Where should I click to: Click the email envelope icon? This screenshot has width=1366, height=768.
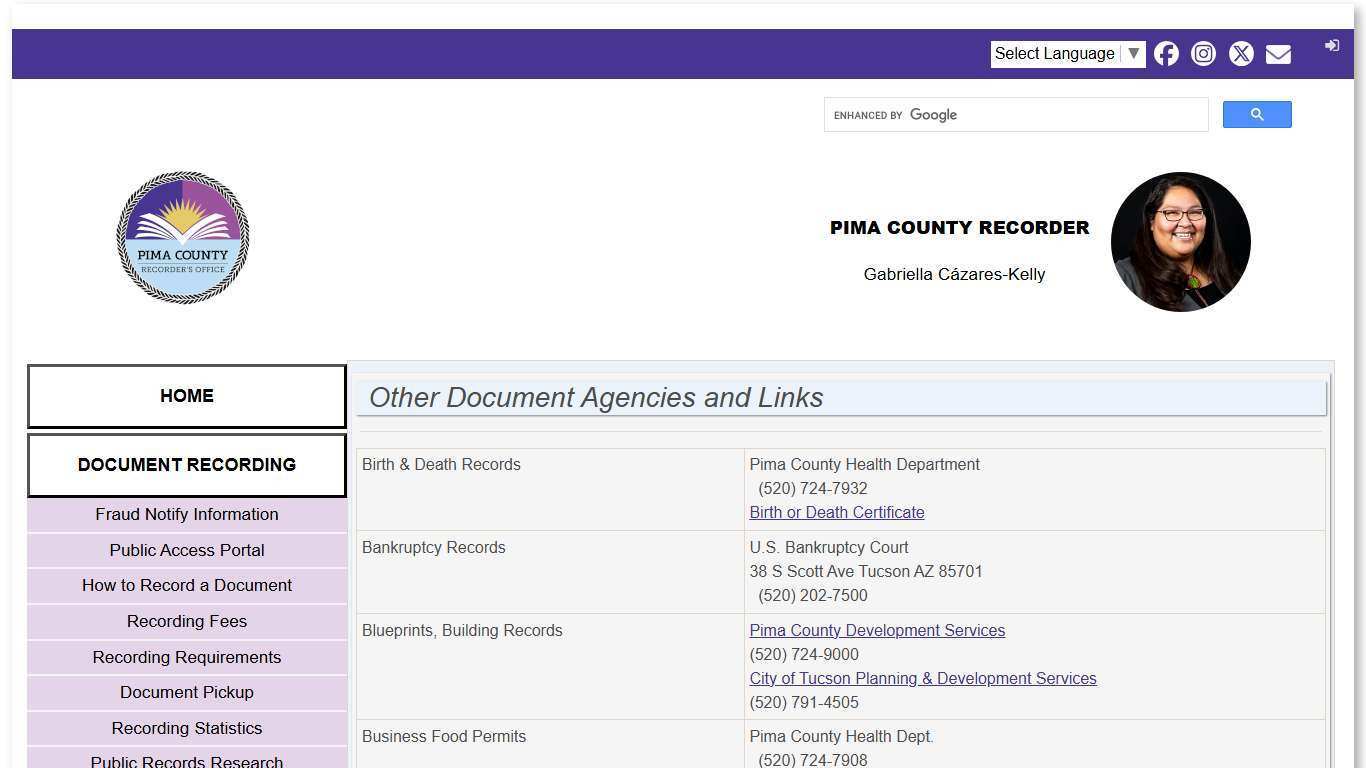1278,54
